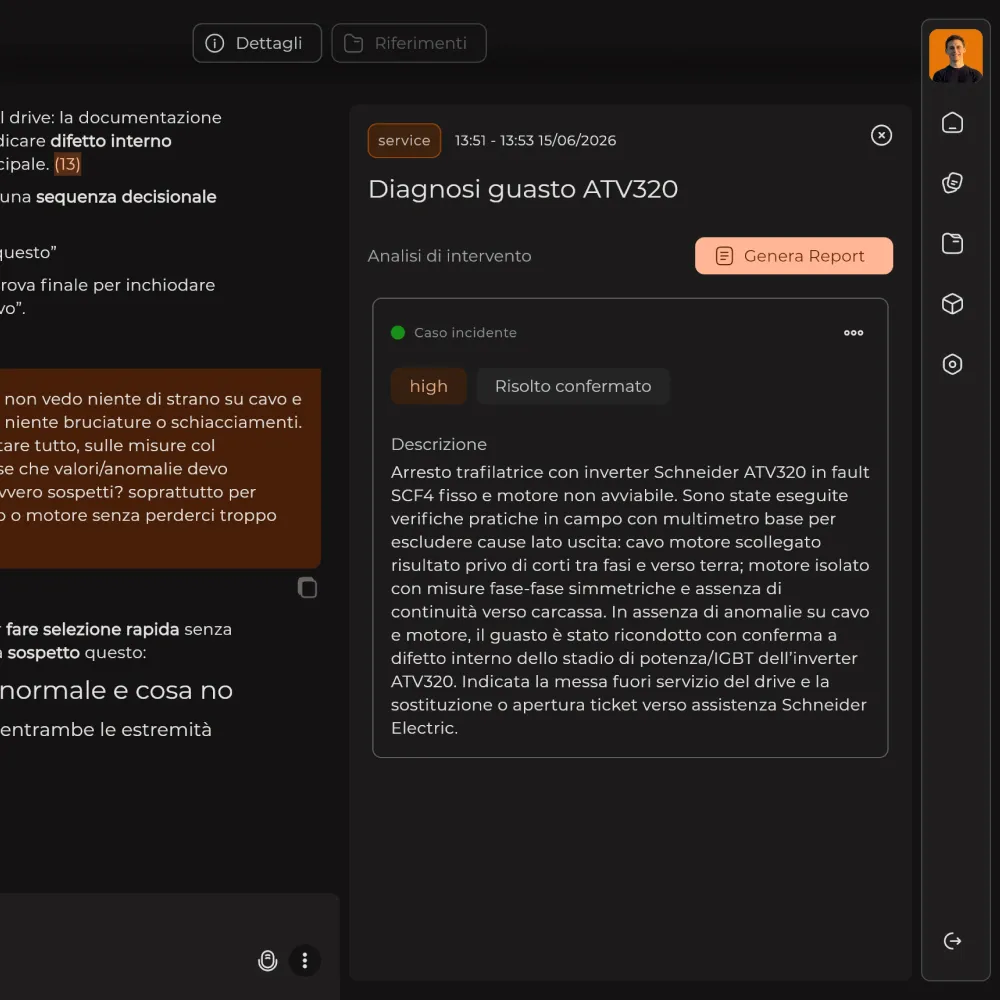Click the Descrizione heading
The height and width of the screenshot is (1000, 1000).
(439, 444)
